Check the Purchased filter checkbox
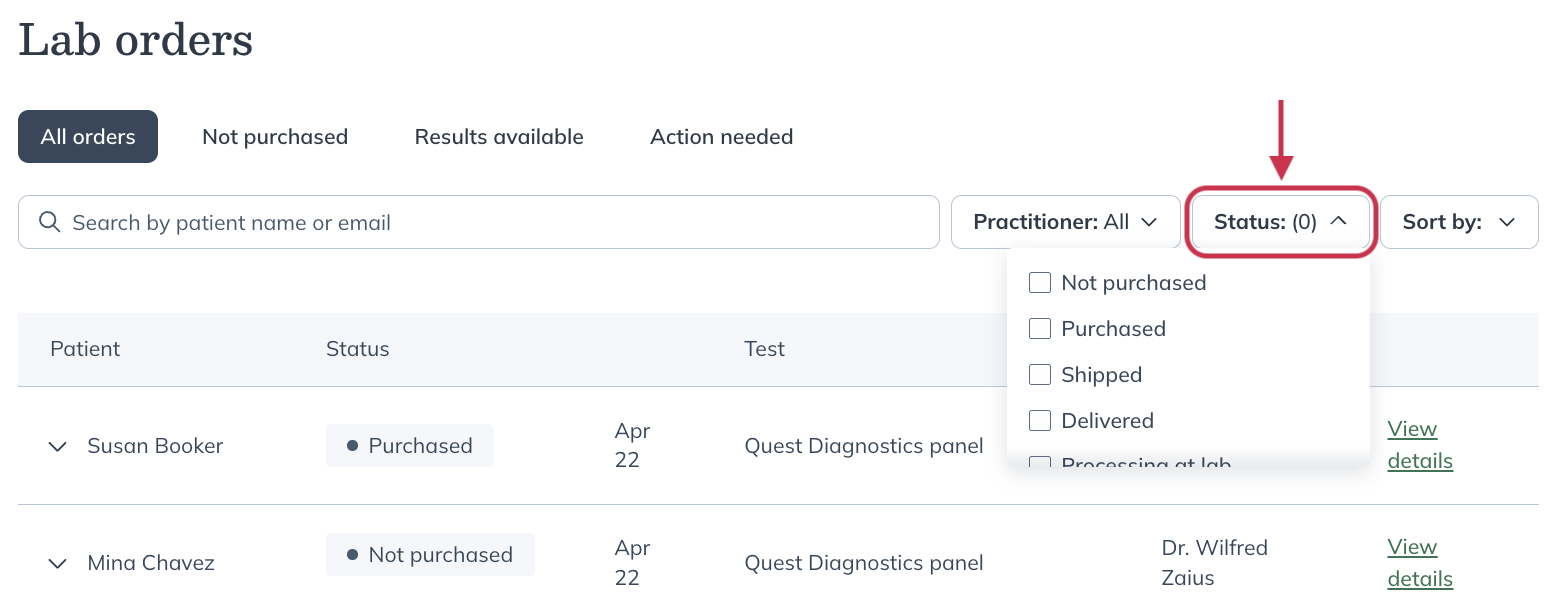The width and height of the screenshot is (1558, 616). [1040, 328]
